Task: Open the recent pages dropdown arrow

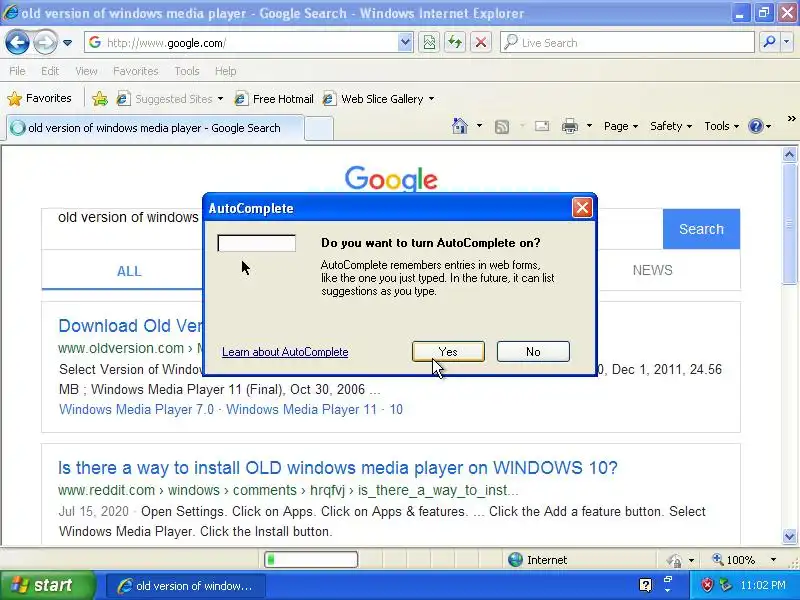Action: (x=67, y=43)
